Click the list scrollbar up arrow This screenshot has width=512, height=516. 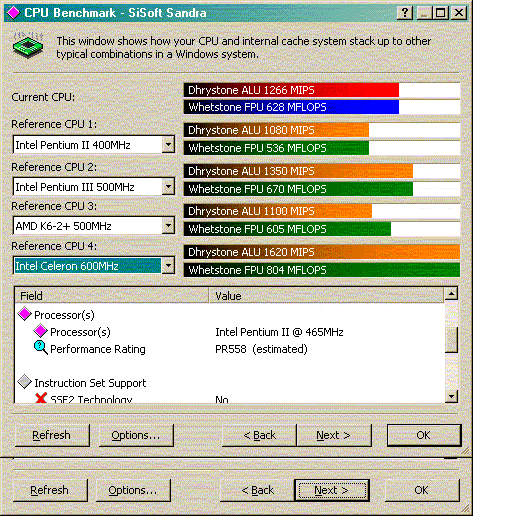click(x=451, y=294)
